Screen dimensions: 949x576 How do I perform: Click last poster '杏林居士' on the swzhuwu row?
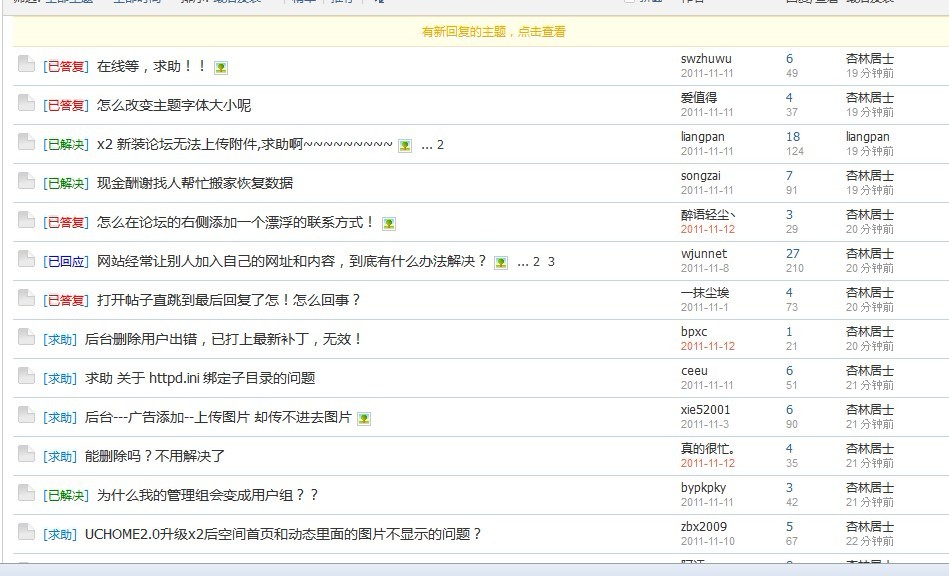pos(870,59)
